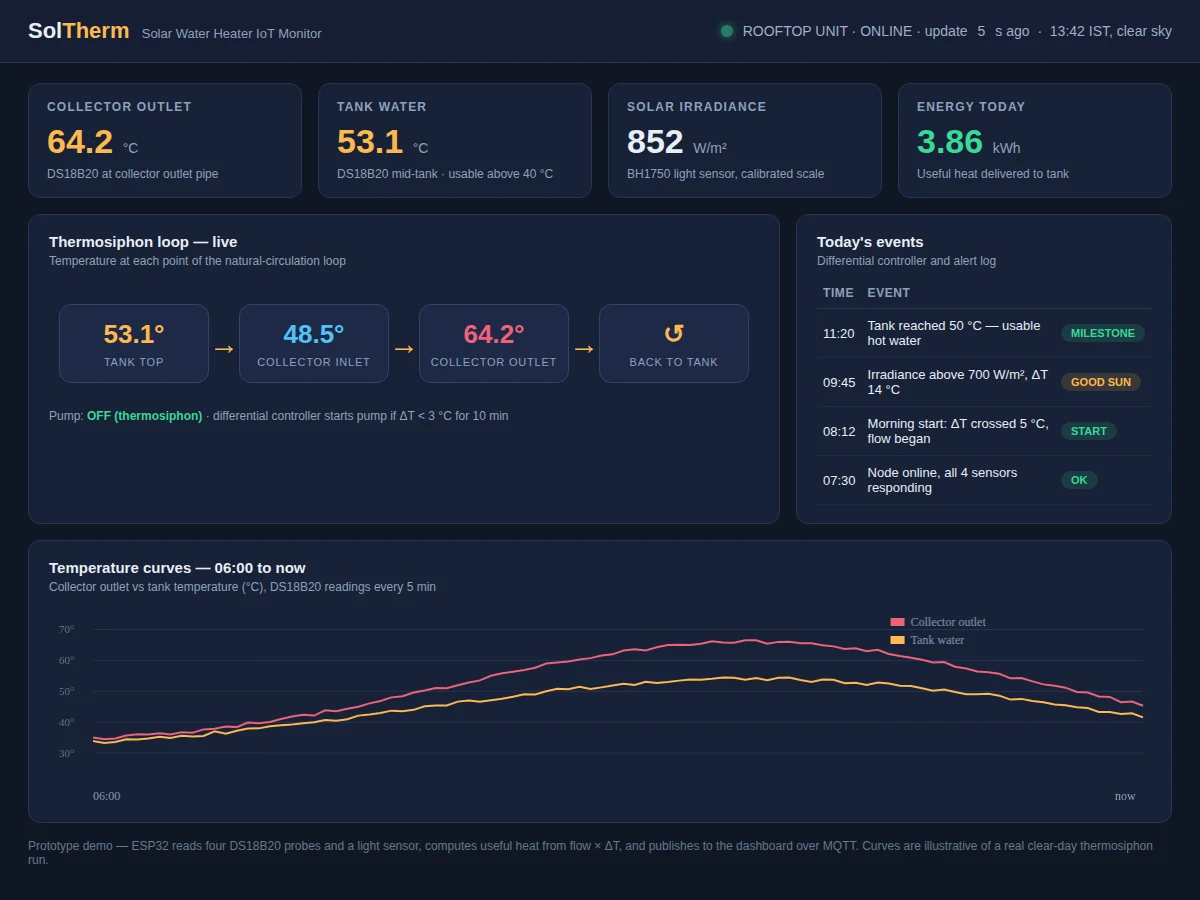
Task: Click the arrow pointing to Back to Tank
Action: [584, 348]
